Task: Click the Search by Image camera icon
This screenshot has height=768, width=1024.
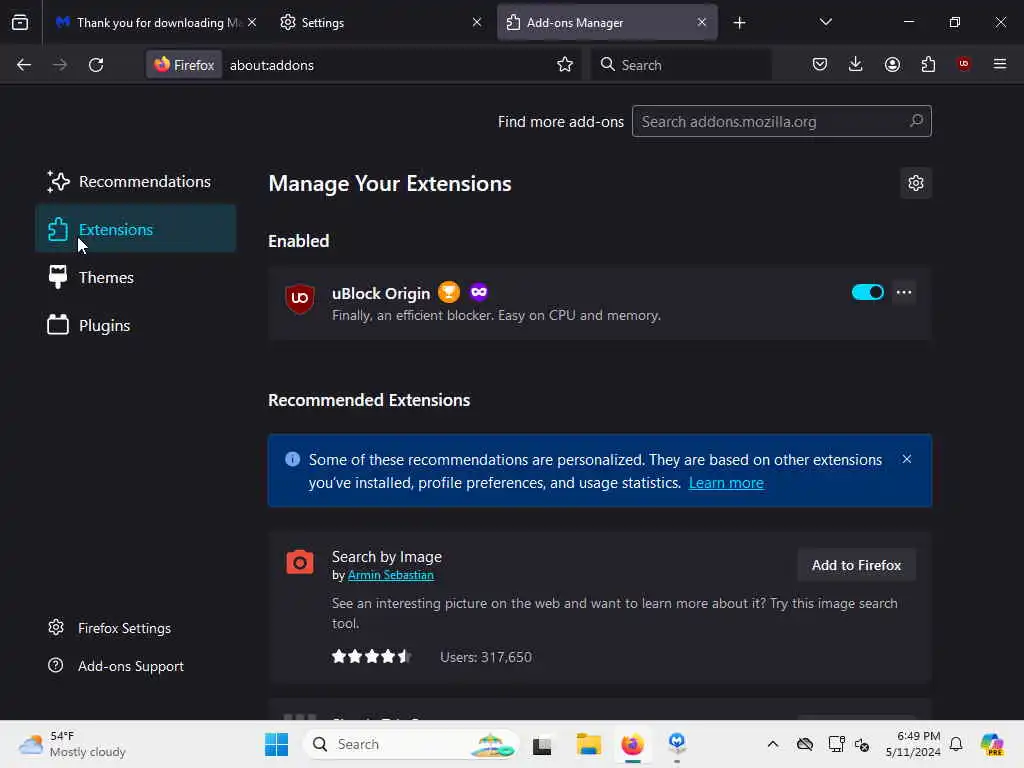Action: 300,562
